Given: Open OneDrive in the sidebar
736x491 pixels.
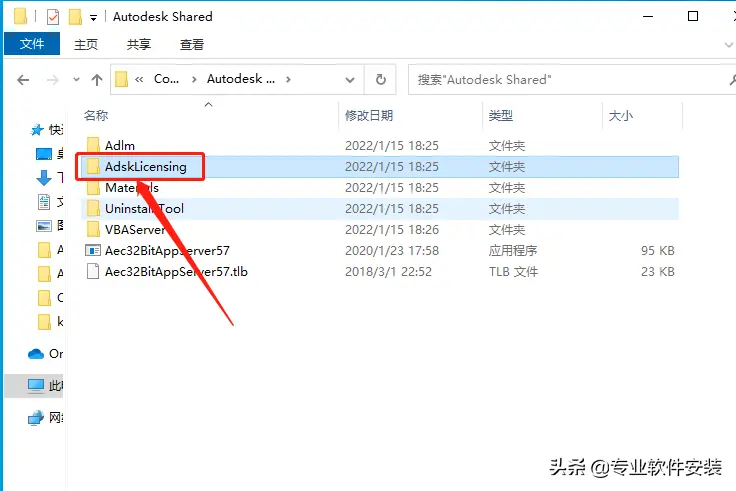Looking at the screenshot, I should pos(45,353).
